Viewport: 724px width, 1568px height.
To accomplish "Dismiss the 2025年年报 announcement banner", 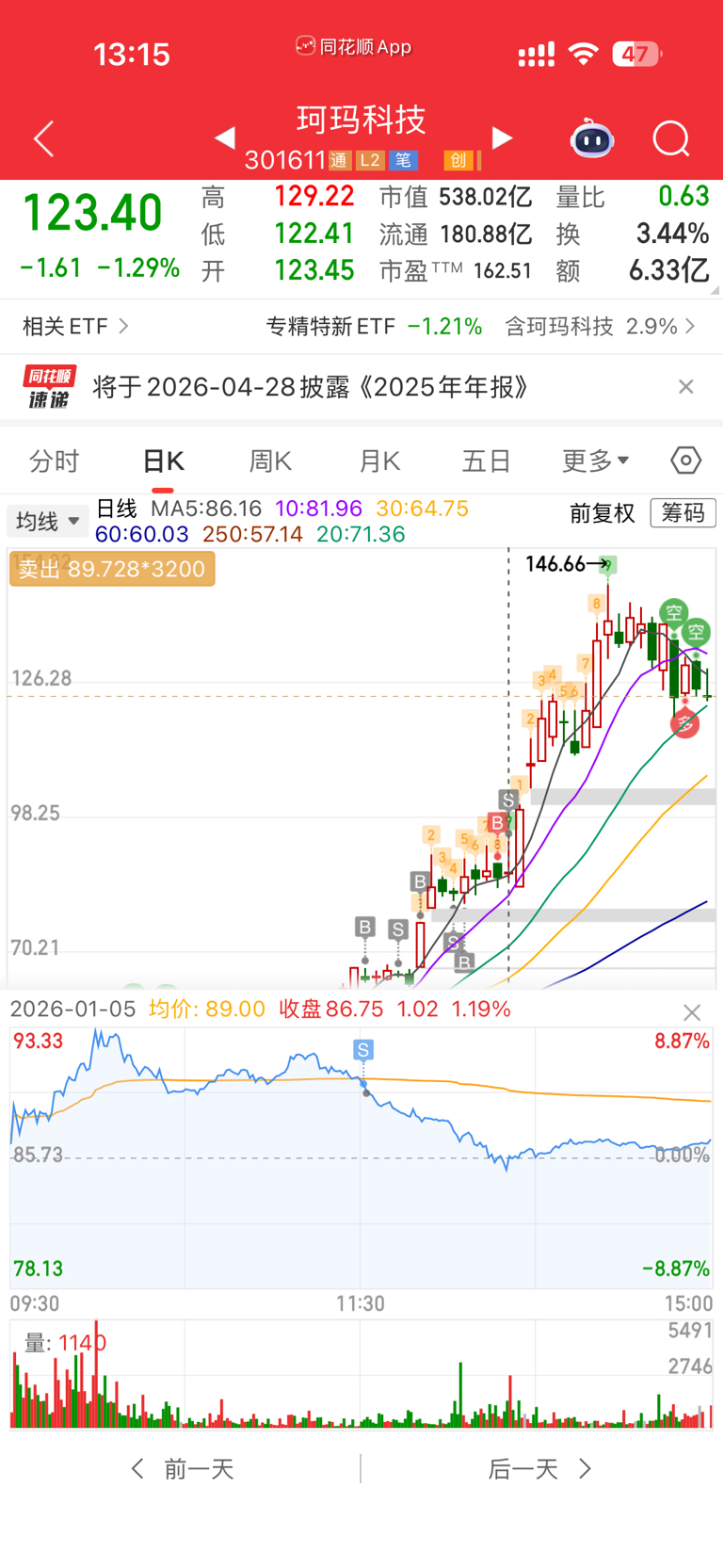I will tap(686, 387).
